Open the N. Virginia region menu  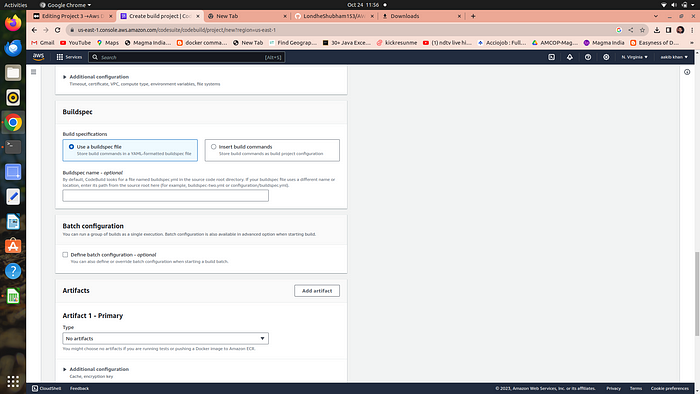(x=634, y=57)
